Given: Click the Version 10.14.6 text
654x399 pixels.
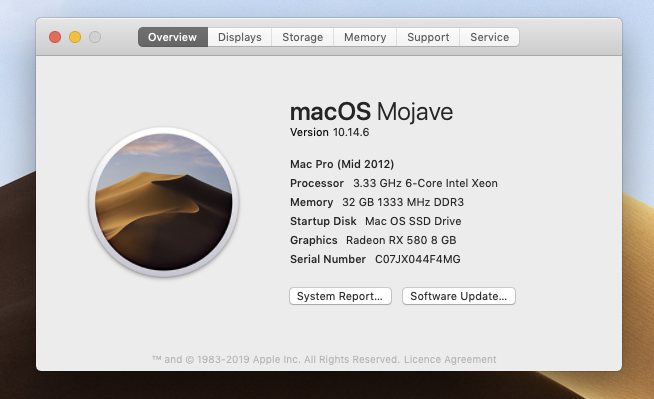Looking at the screenshot, I should point(330,133).
